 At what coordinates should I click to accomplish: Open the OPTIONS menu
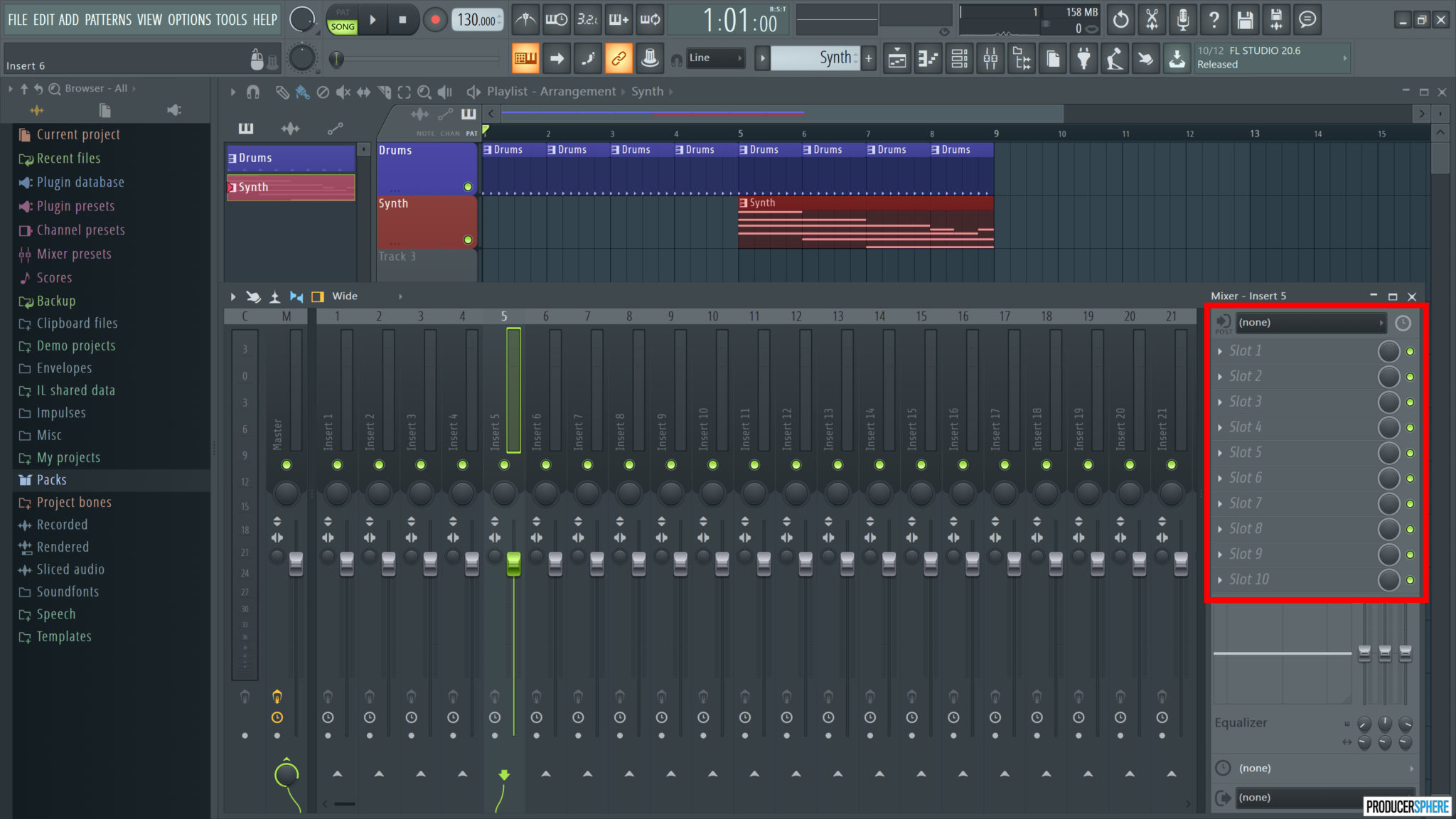pos(189,20)
